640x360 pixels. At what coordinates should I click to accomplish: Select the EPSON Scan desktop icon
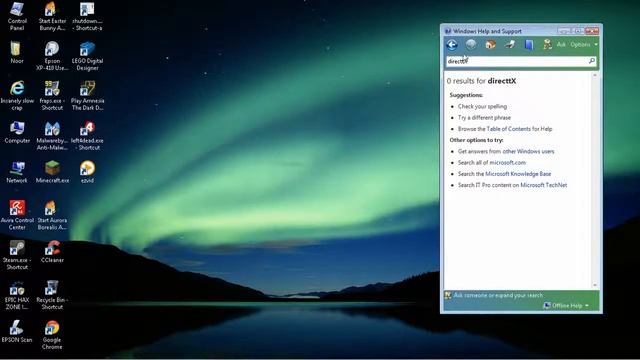(17, 331)
